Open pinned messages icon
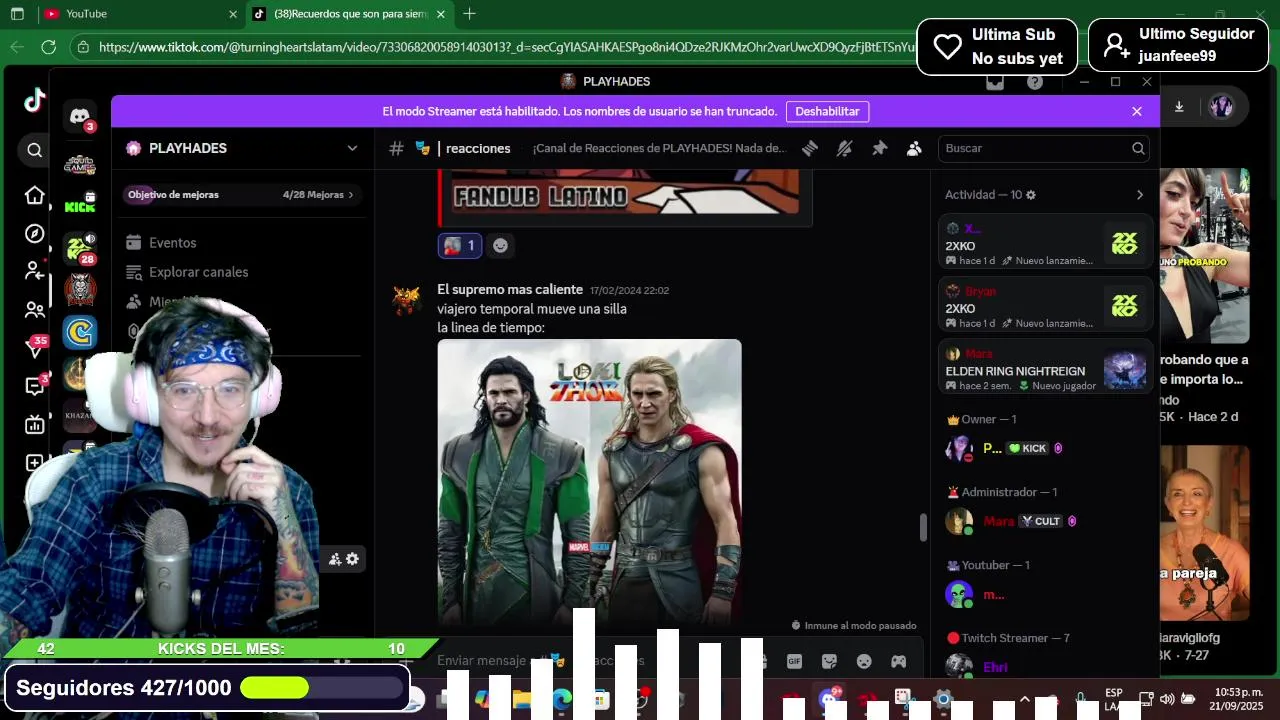This screenshot has height=720, width=1280. click(x=879, y=148)
